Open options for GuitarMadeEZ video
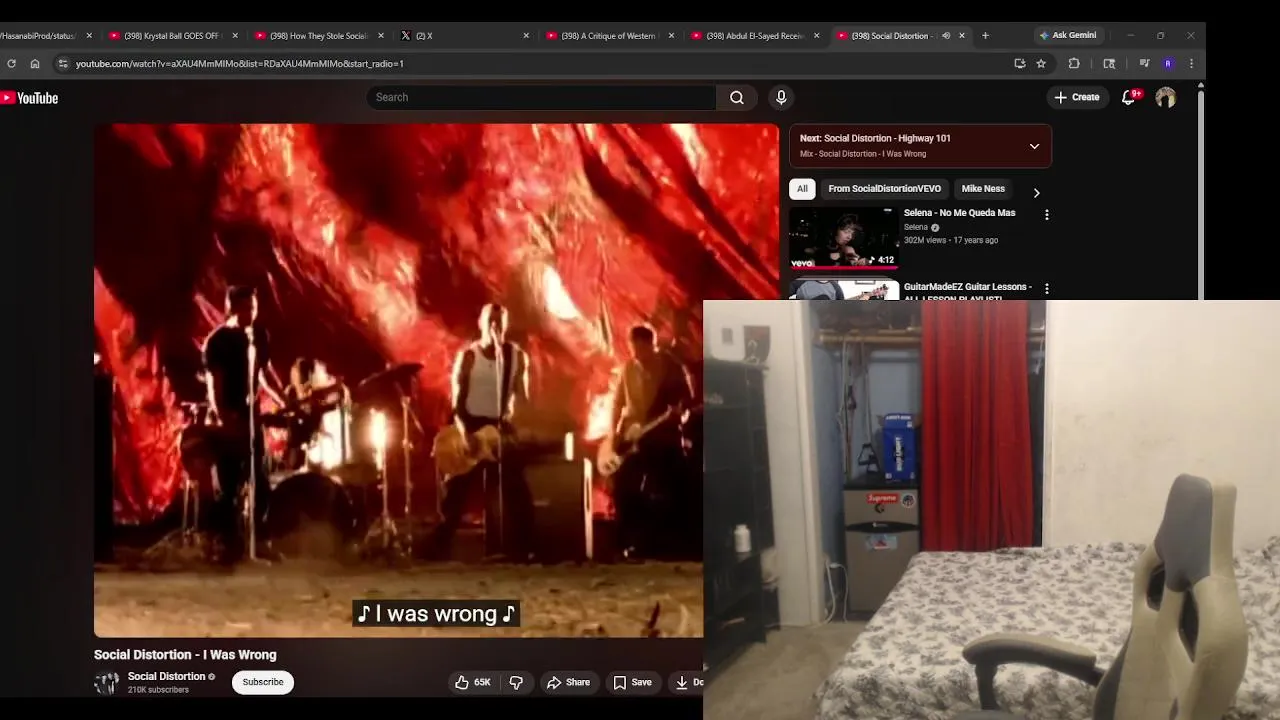 click(1047, 289)
